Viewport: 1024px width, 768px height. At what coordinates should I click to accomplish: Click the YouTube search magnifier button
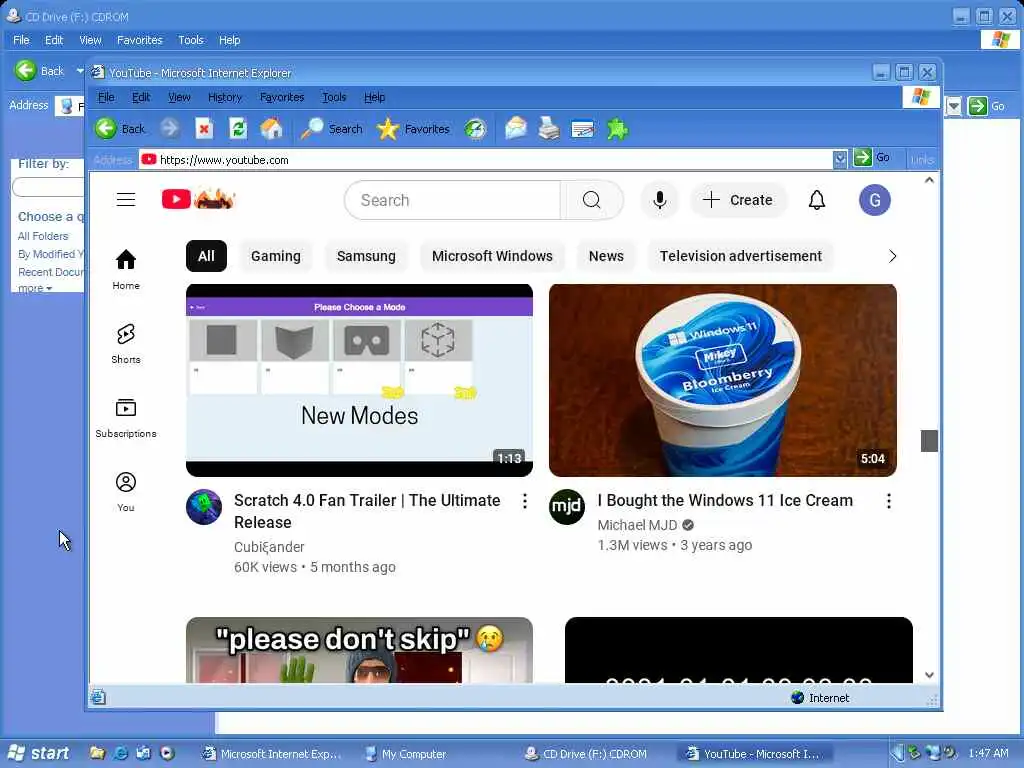[x=592, y=200]
